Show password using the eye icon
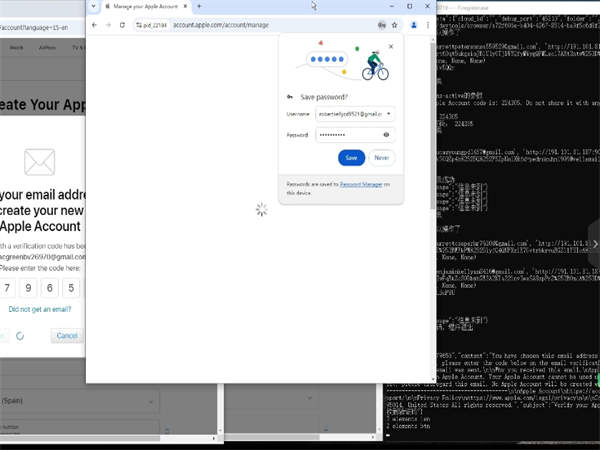The height and width of the screenshot is (450, 600). tap(386, 133)
